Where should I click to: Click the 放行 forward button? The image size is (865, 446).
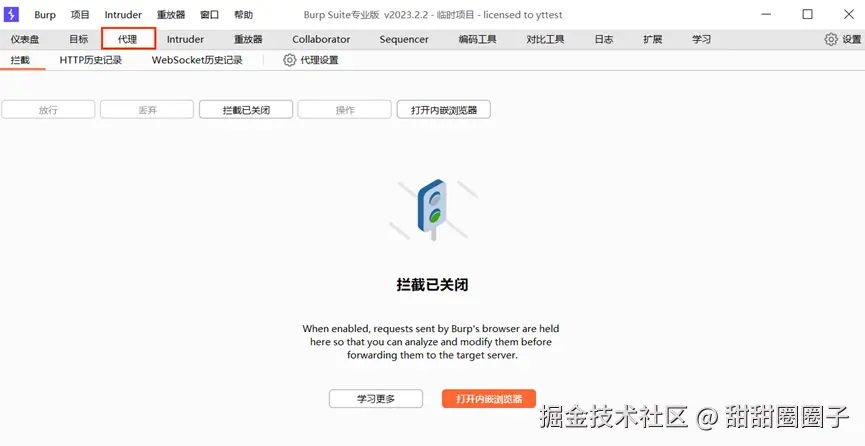tap(48, 109)
